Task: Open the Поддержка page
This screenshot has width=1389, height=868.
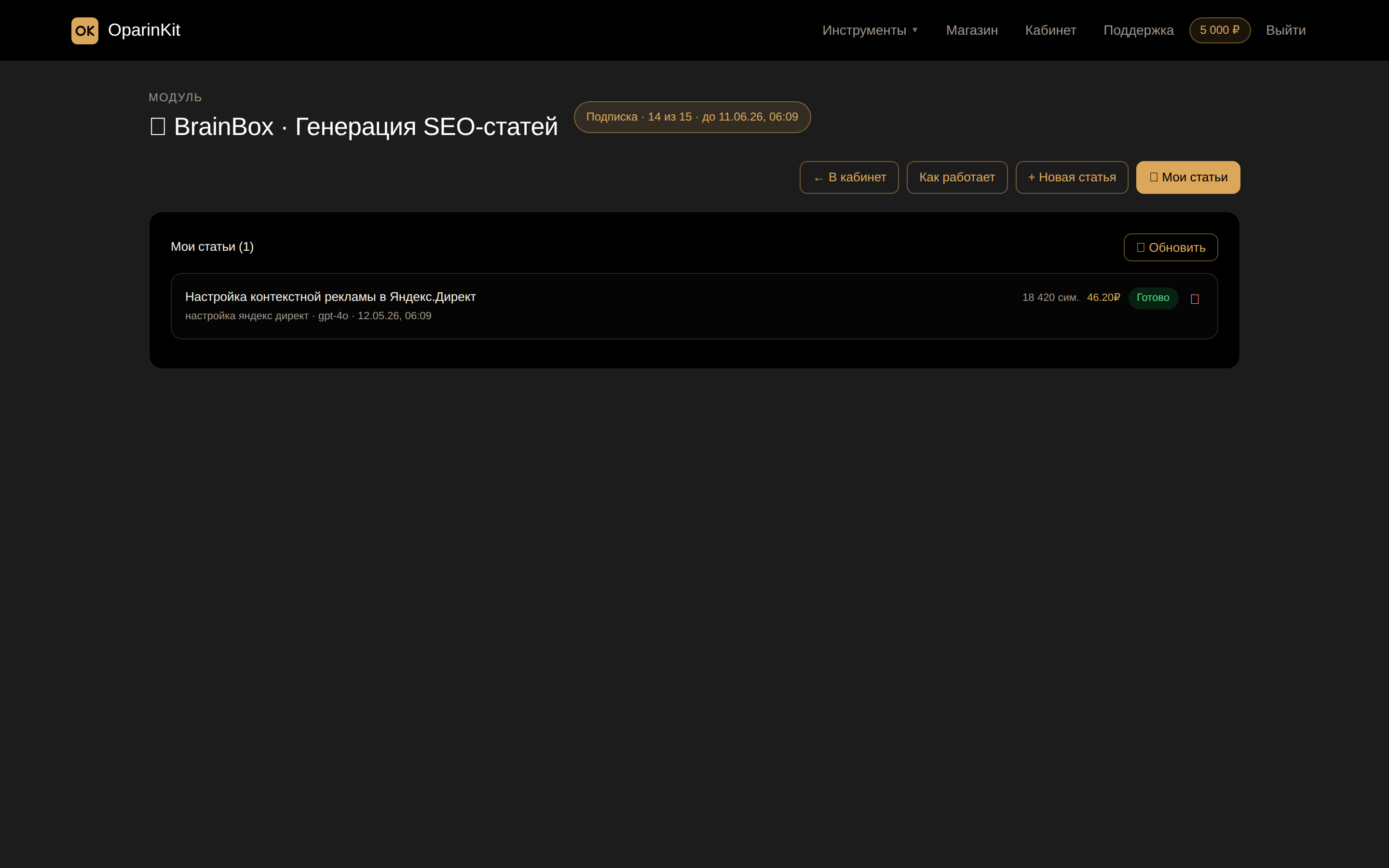Action: pyautogui.click(x=1138, y=30)
